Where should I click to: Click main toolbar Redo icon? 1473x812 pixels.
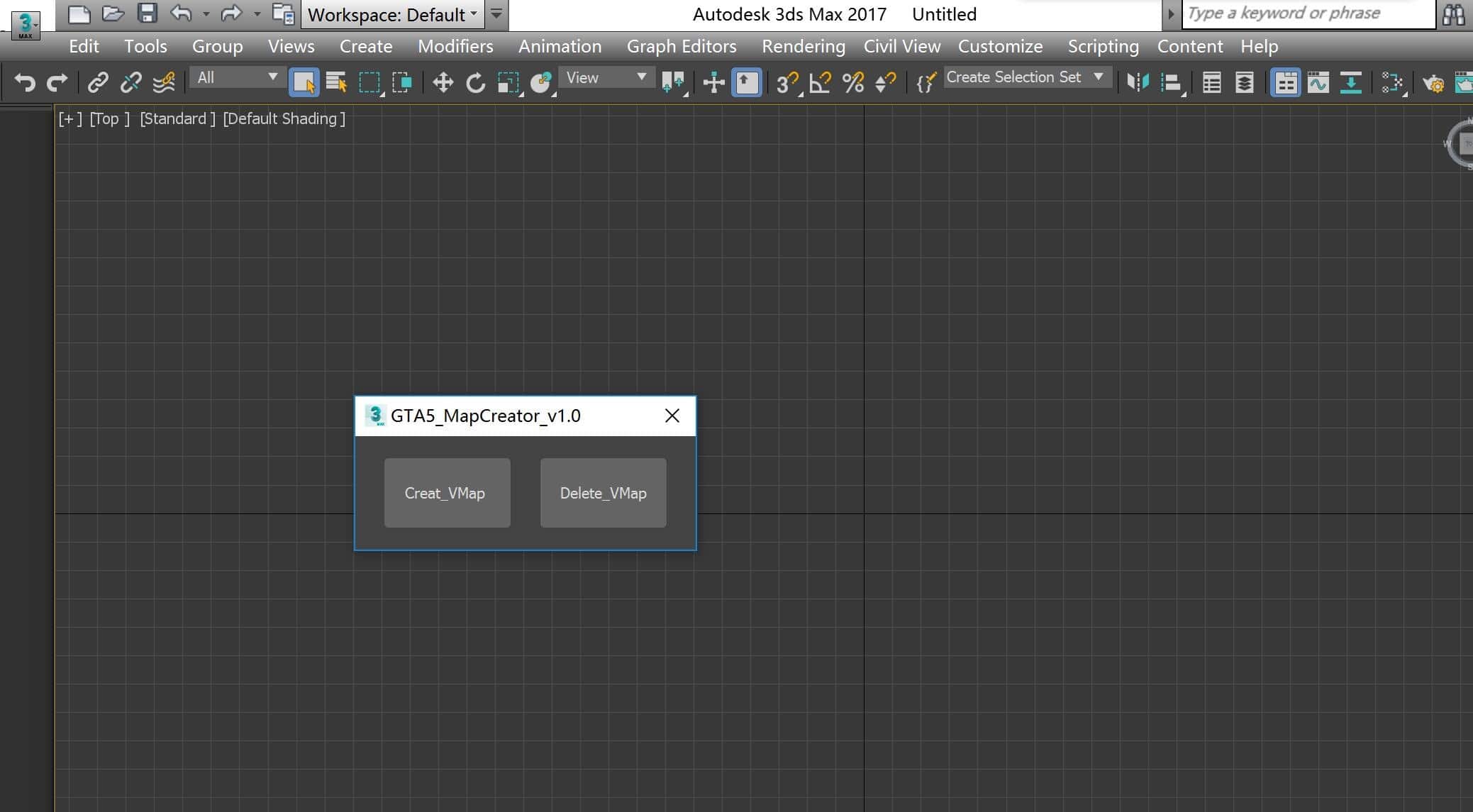point(57,82)
